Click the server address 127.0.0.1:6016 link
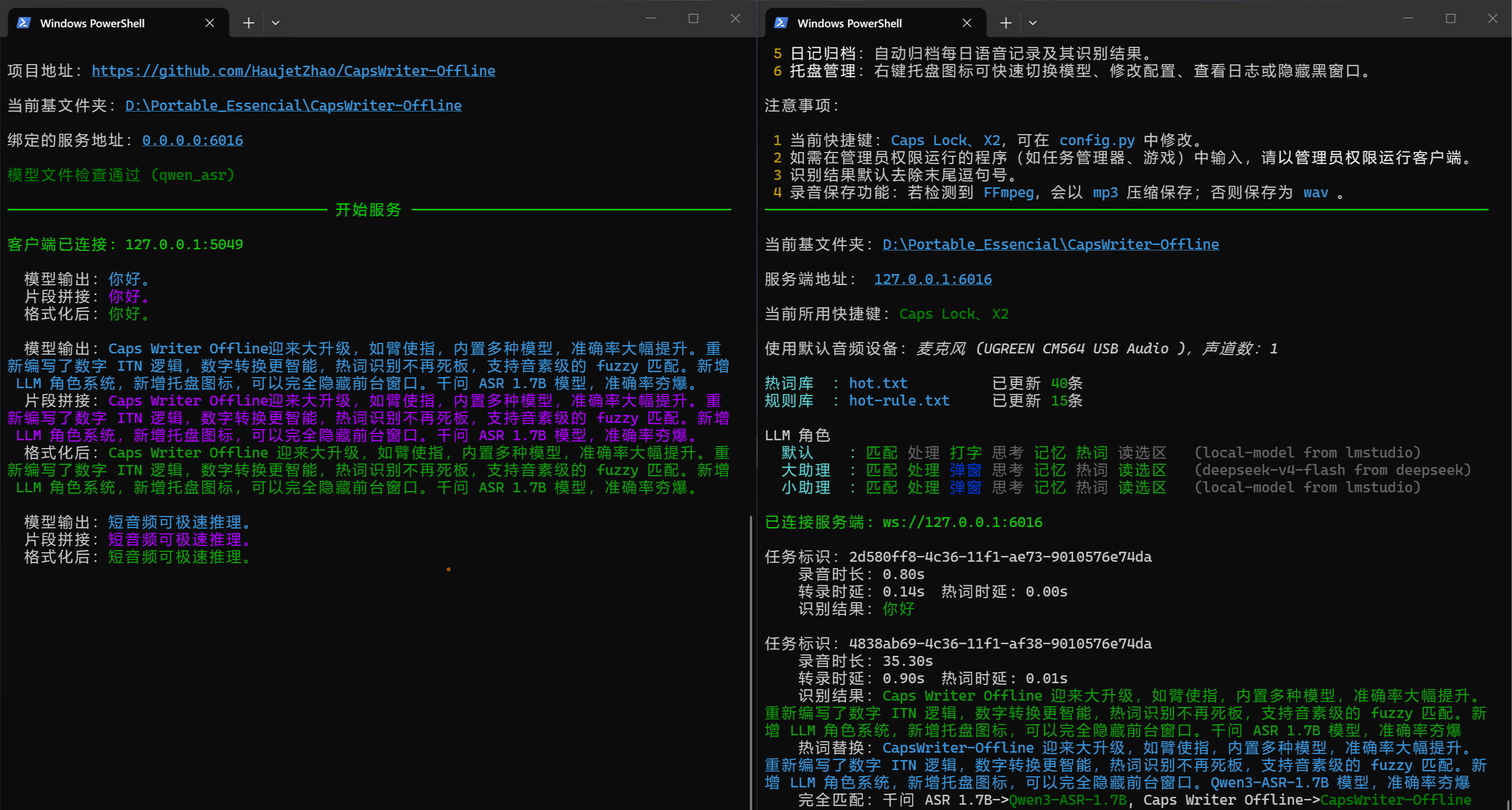 point(933,279)
